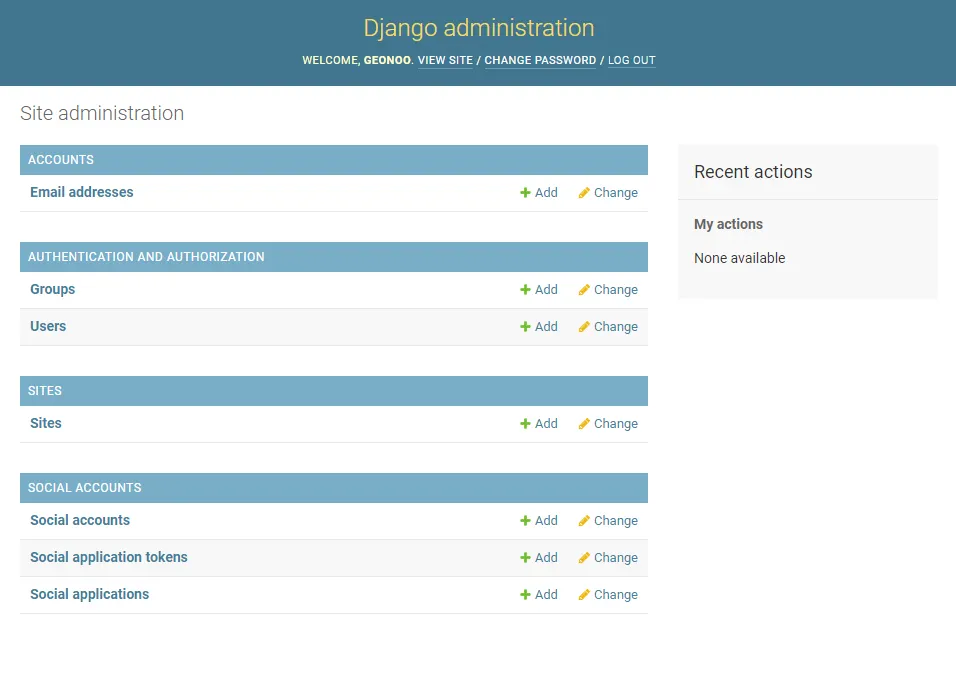Viewport: 956px width, 690px height.
Task: Open the View Site link
Action: 445,60
